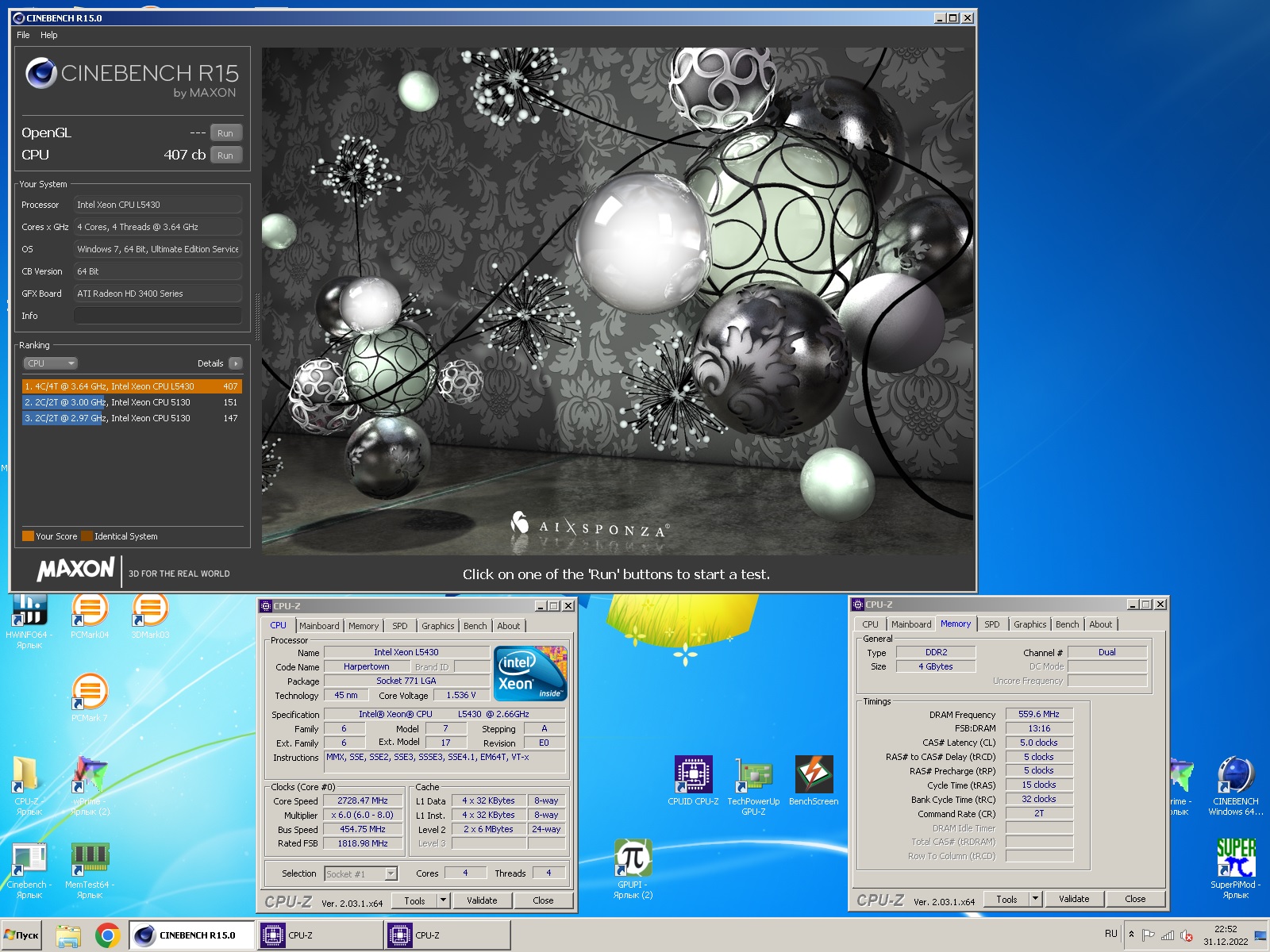Click Show Desktop tray icon
Viewport: 1270px width, 952px height.
(x=1260, y=935)
